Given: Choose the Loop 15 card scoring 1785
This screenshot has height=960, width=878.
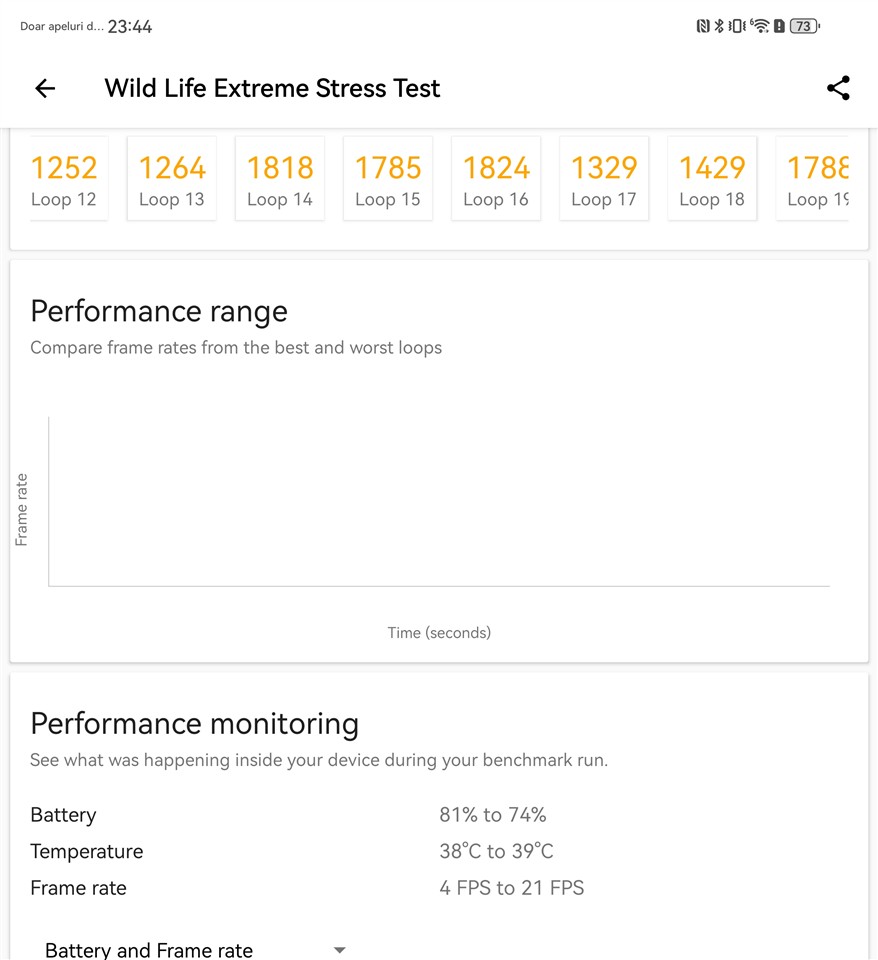Looking at the screenshot, I should pyautogui.click(x=388, y=179).
